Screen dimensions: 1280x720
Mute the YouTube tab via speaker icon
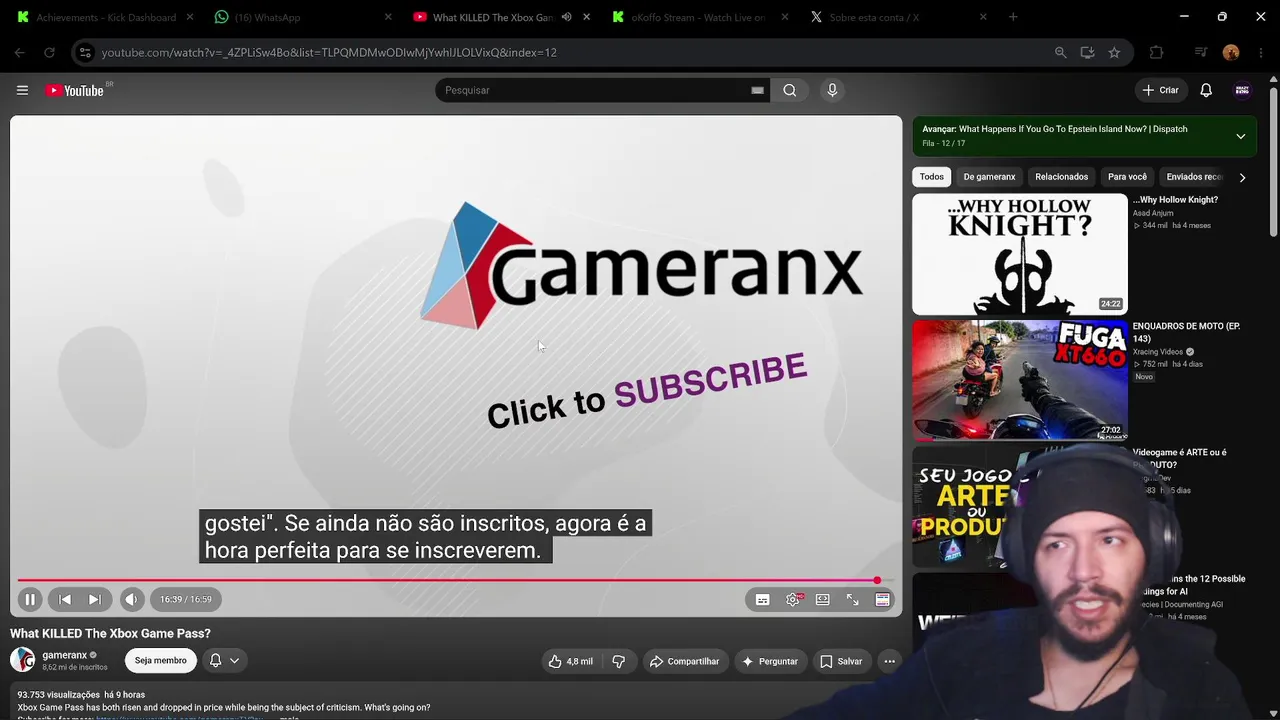[566, 17]
